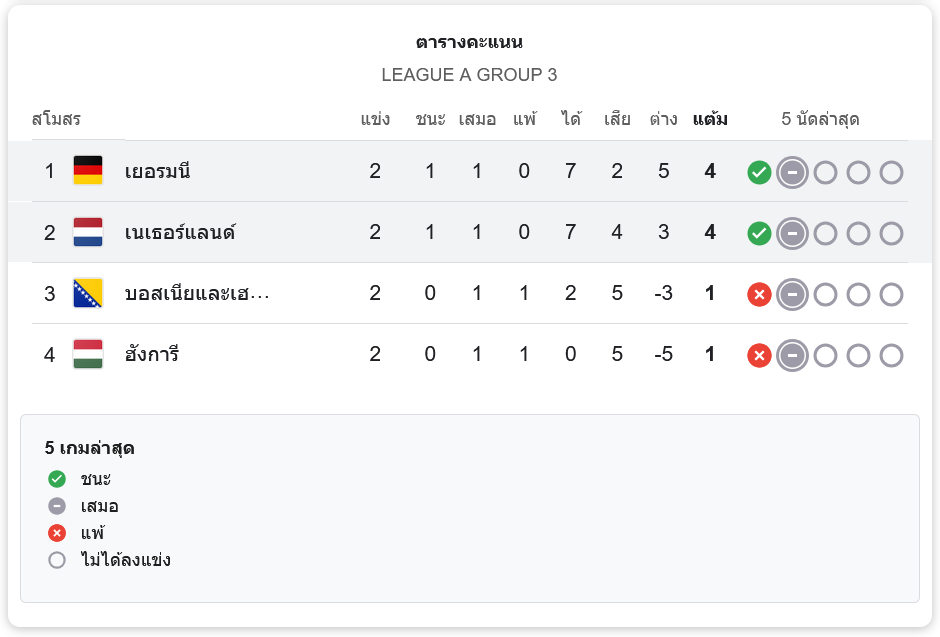Click the Bosnia and Herzegovina flag
The image size is (940, 637).
click(x=88, y=293)
